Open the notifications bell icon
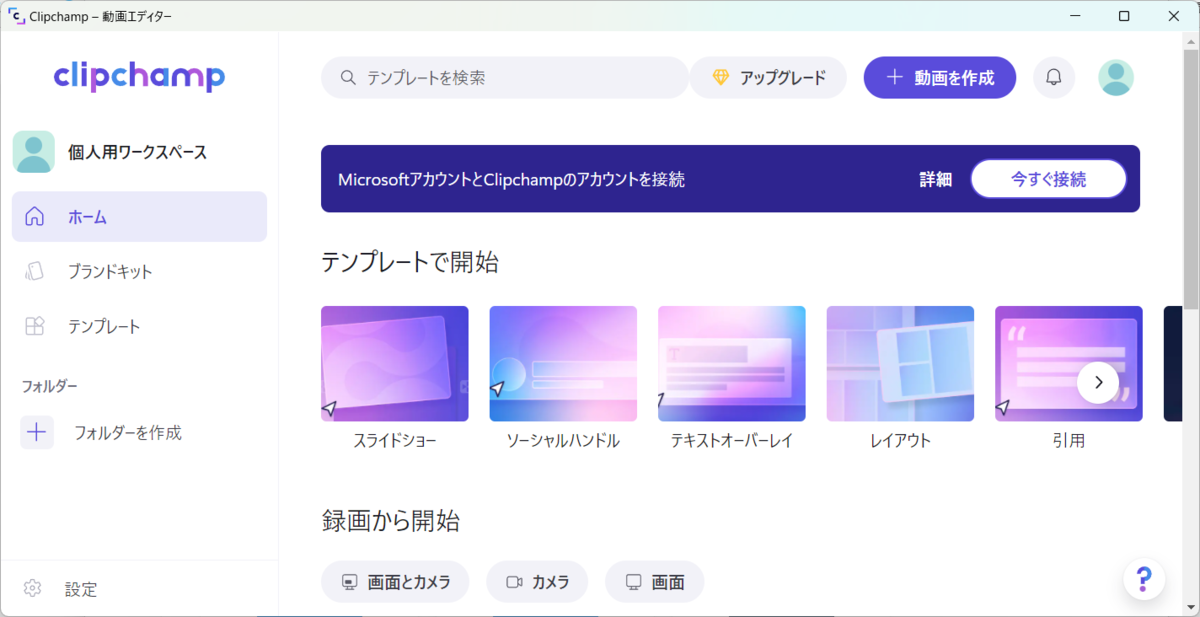This screenshot has width=1200, height=617. (1054, 77)
